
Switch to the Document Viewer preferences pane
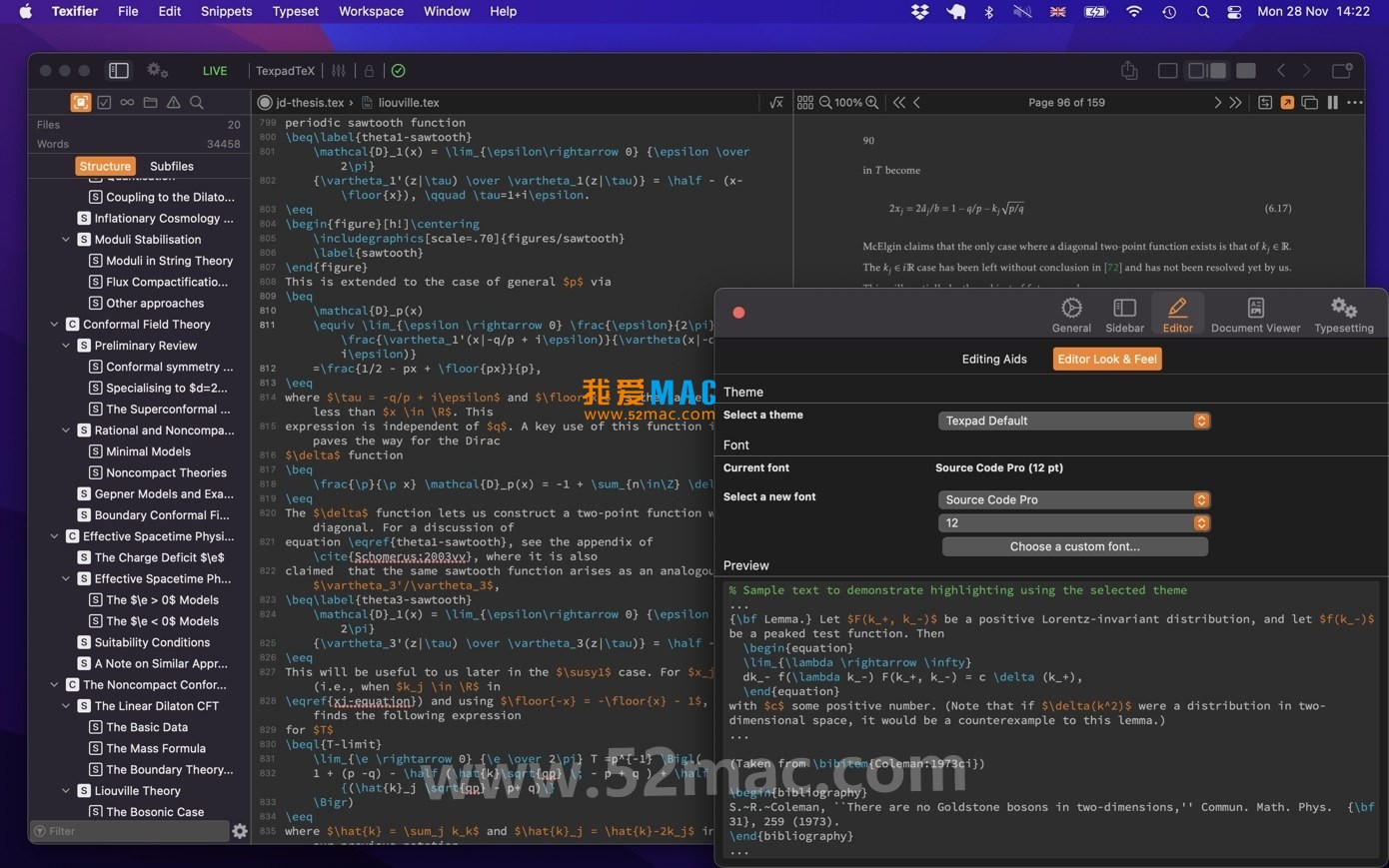(1255, 313)
